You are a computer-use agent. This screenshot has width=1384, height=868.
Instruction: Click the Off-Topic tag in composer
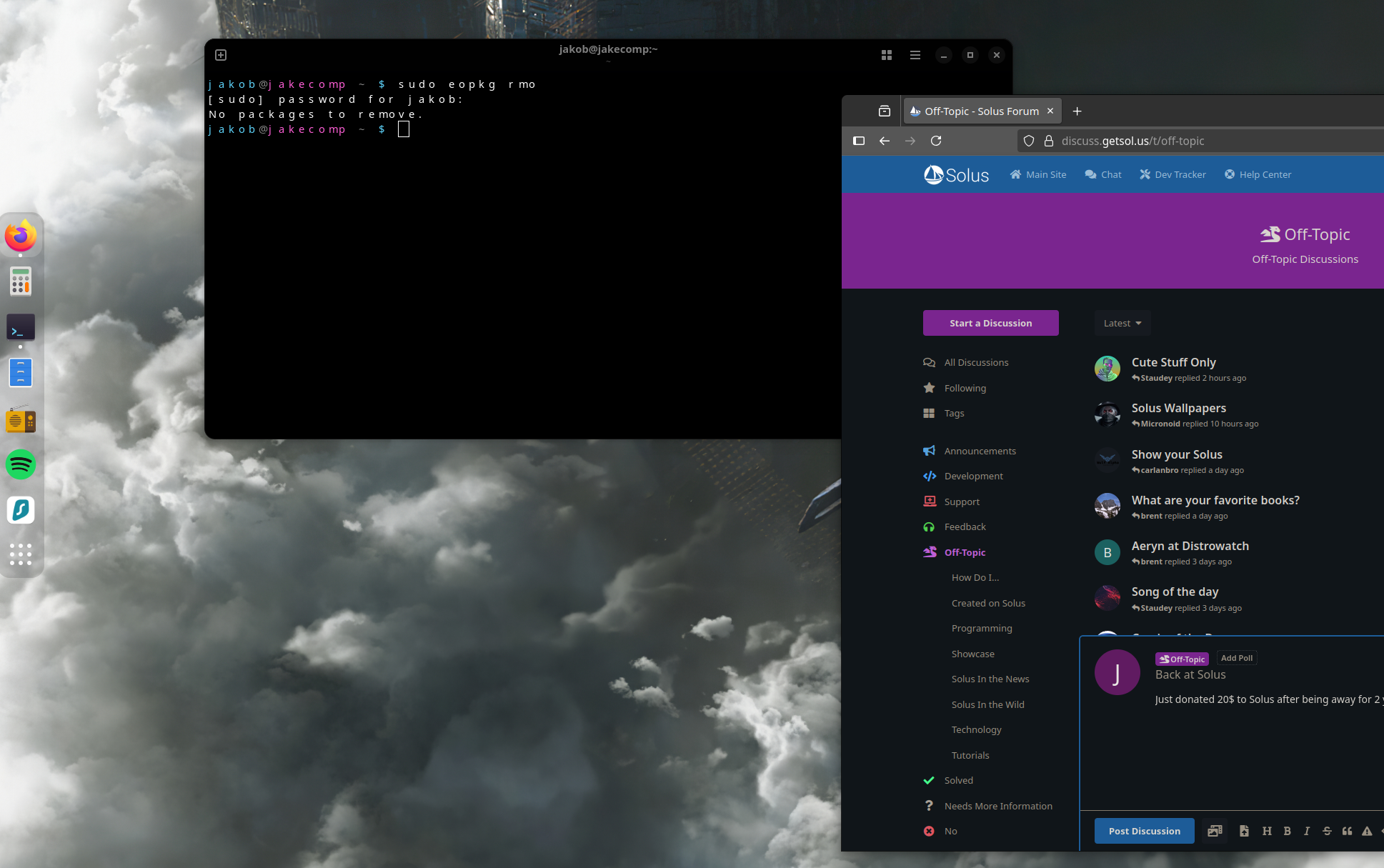tap(1182, 659)
